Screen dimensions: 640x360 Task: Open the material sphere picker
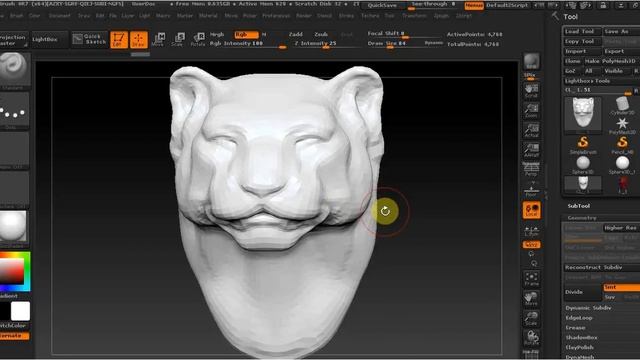(14, 228)
